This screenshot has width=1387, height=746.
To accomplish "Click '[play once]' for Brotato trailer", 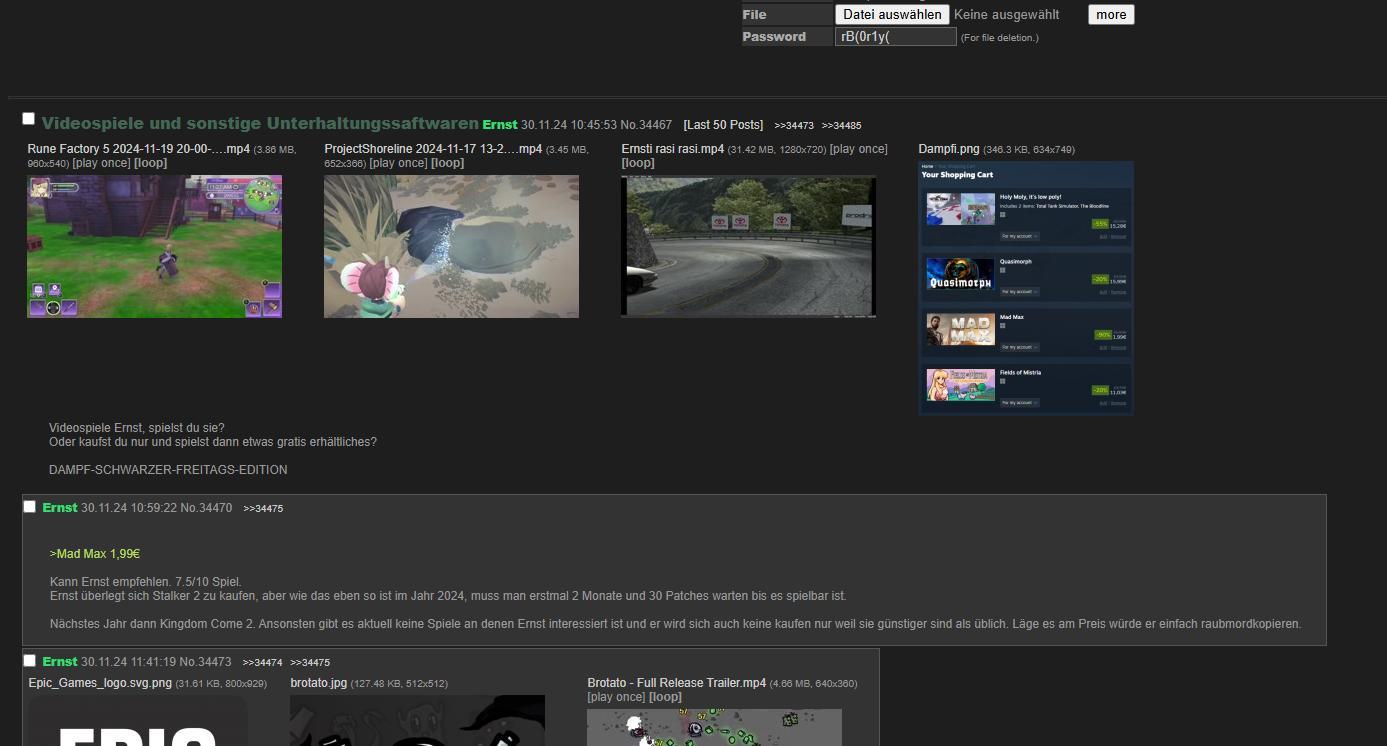I will click(x=617, y=697).
